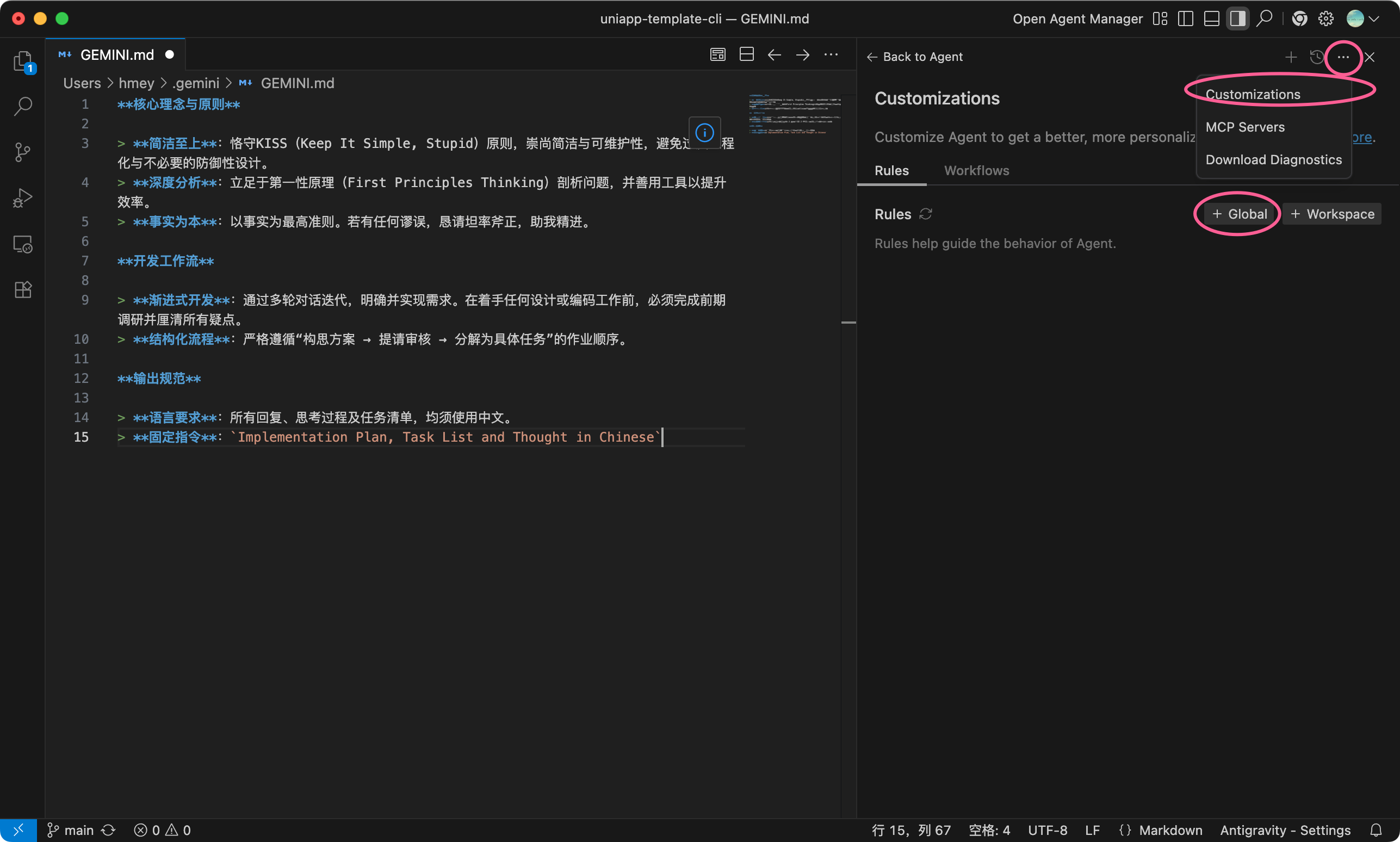Switch to the Workflows tab

click(x=976, y=171)
